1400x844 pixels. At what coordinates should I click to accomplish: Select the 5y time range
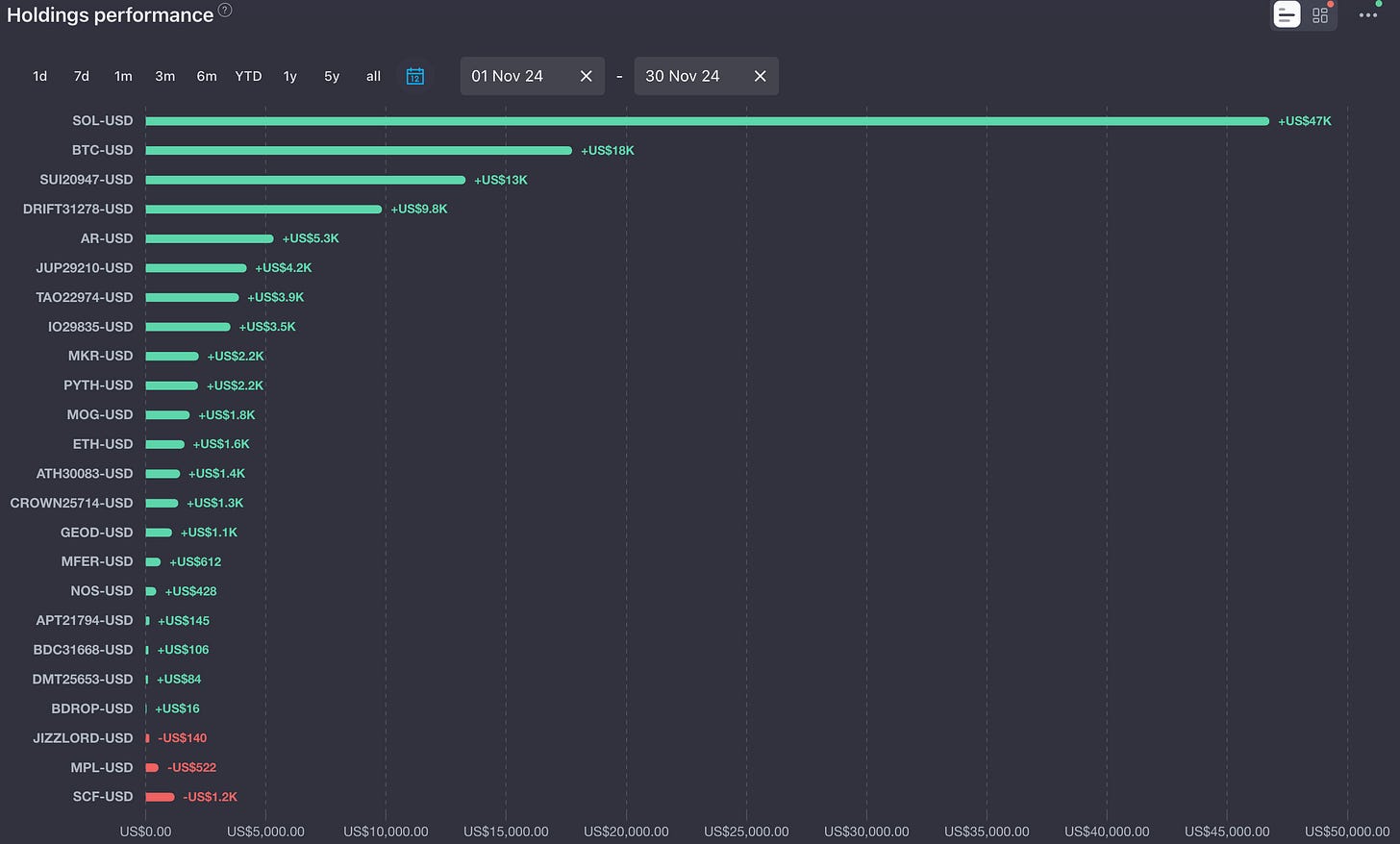tap(332, 76)
